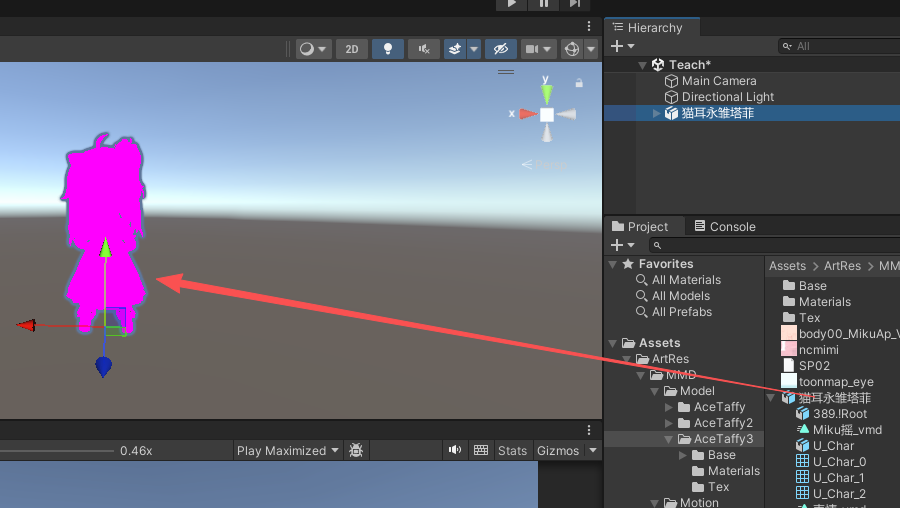This screenshot has height=508, width=900.
Task: Expand the AceTaffy folder
Action: pos(669,407)
